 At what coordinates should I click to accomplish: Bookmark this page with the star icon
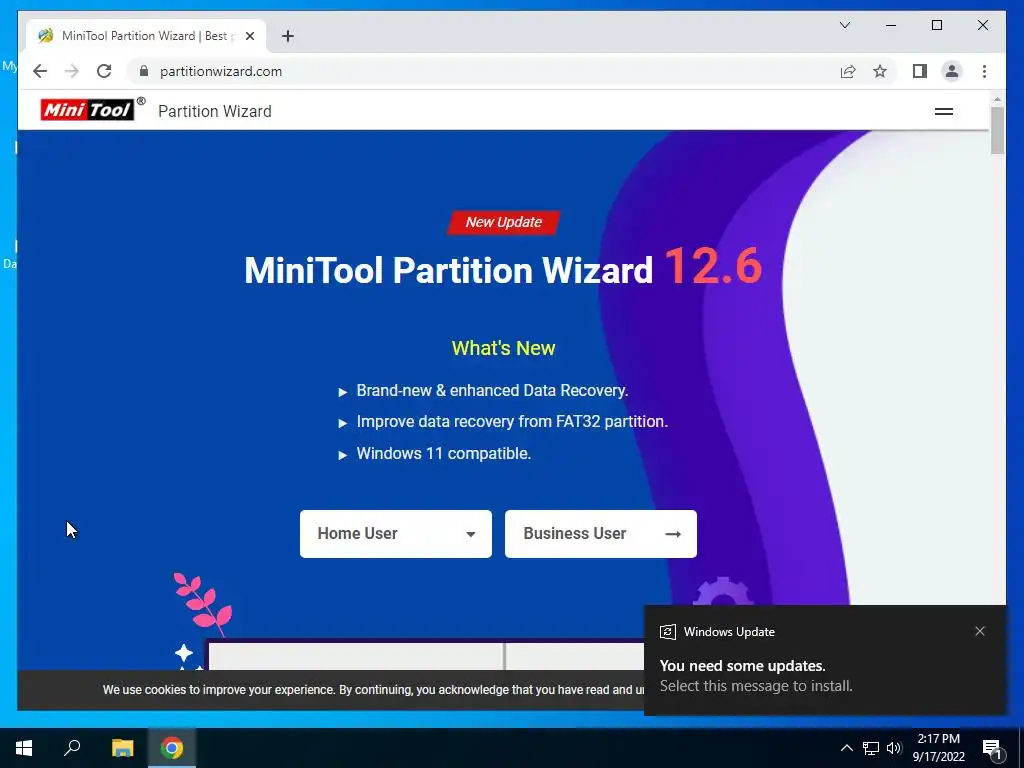(x=880, y=71)
